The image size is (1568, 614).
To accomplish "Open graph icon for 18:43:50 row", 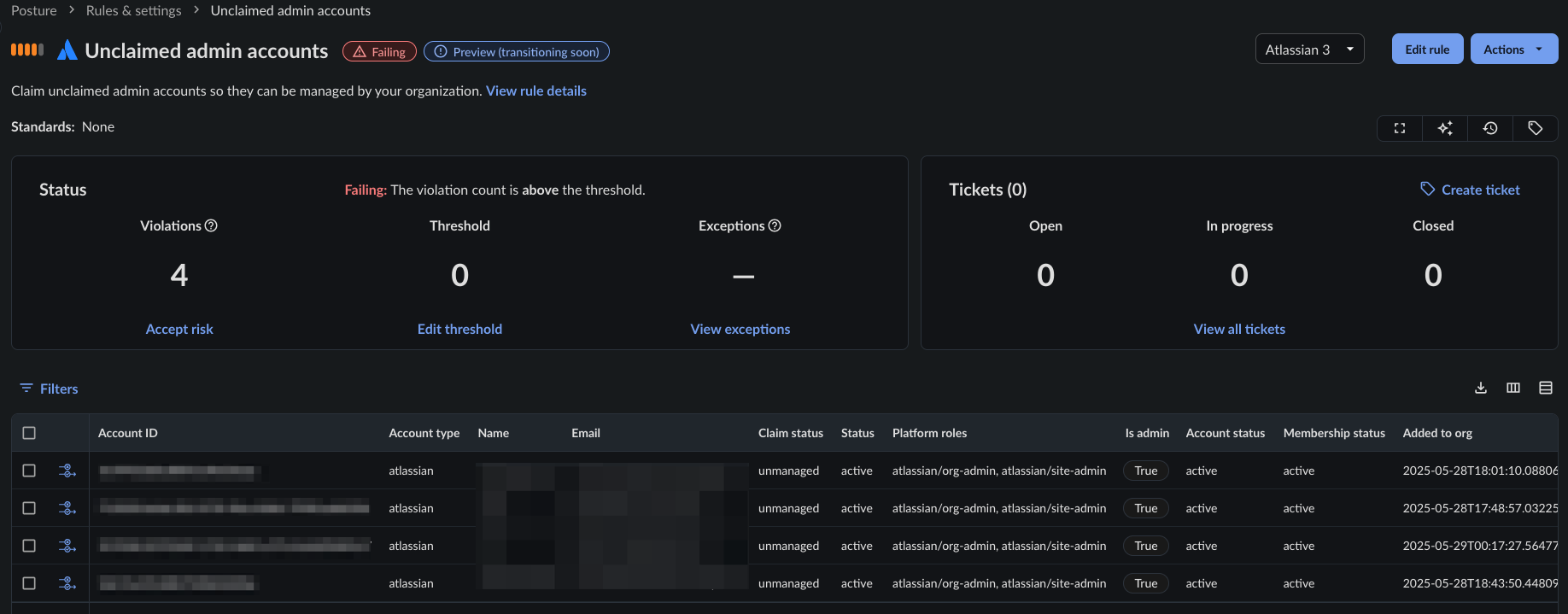I will pos(67,583).
